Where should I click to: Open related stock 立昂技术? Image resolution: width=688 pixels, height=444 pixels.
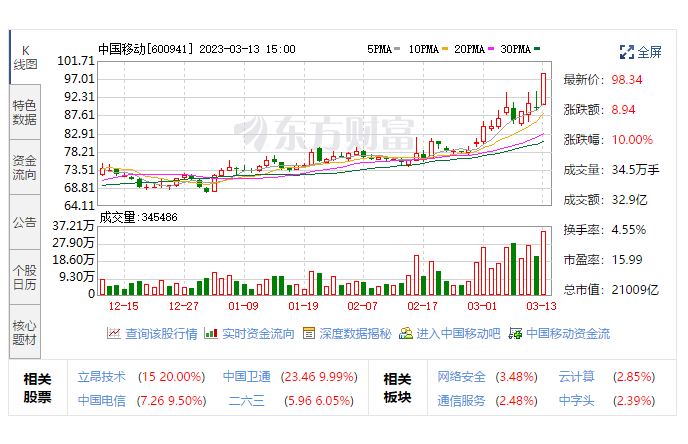[101, 376]
